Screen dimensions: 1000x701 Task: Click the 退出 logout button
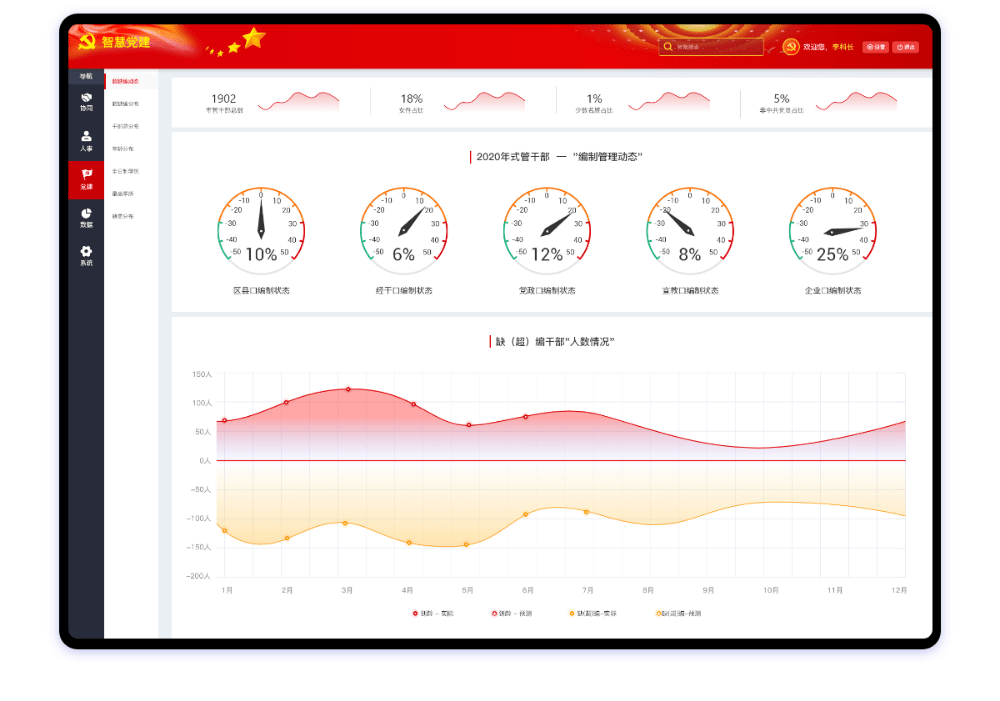[x=905, y=47]
